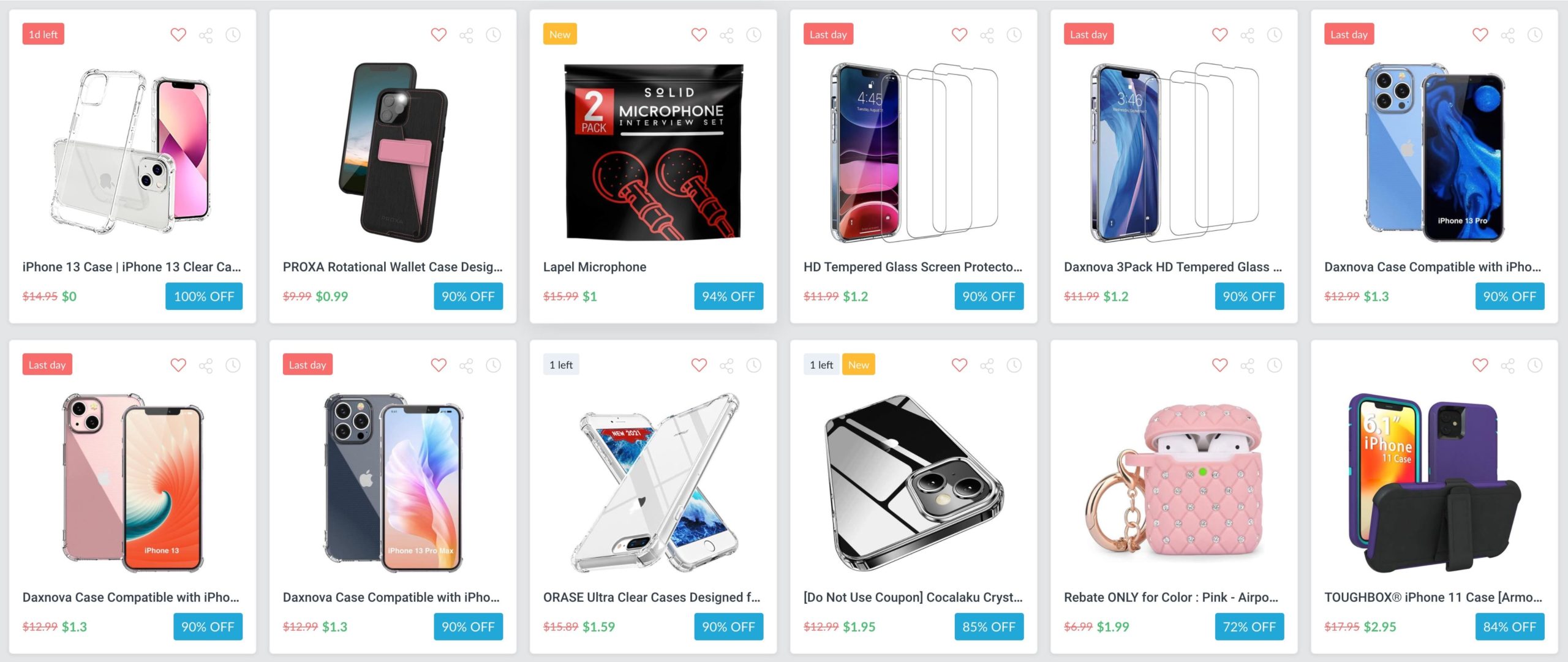Click 94% OFF button for Lapel Microphone

coord(729,296)
